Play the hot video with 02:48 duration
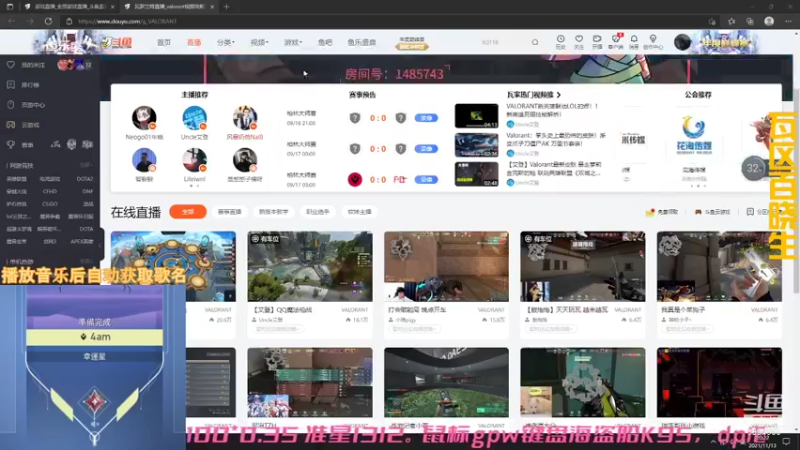The height and width of the screenshot is (450, 800). point(477,174)
